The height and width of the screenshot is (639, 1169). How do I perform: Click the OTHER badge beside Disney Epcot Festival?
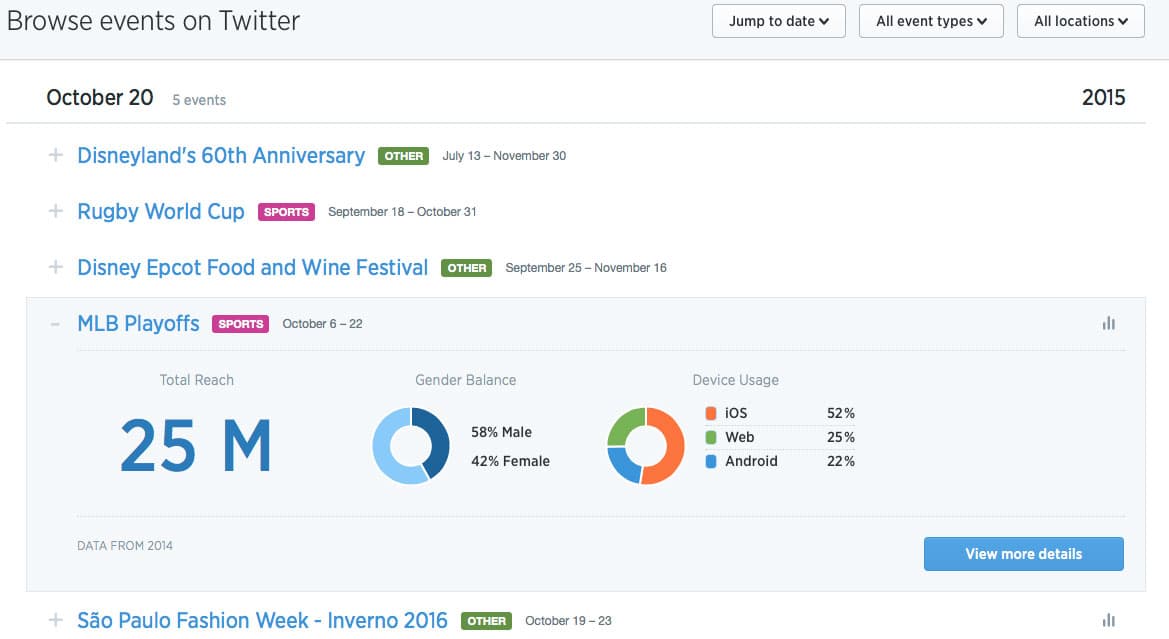[466, 268]
